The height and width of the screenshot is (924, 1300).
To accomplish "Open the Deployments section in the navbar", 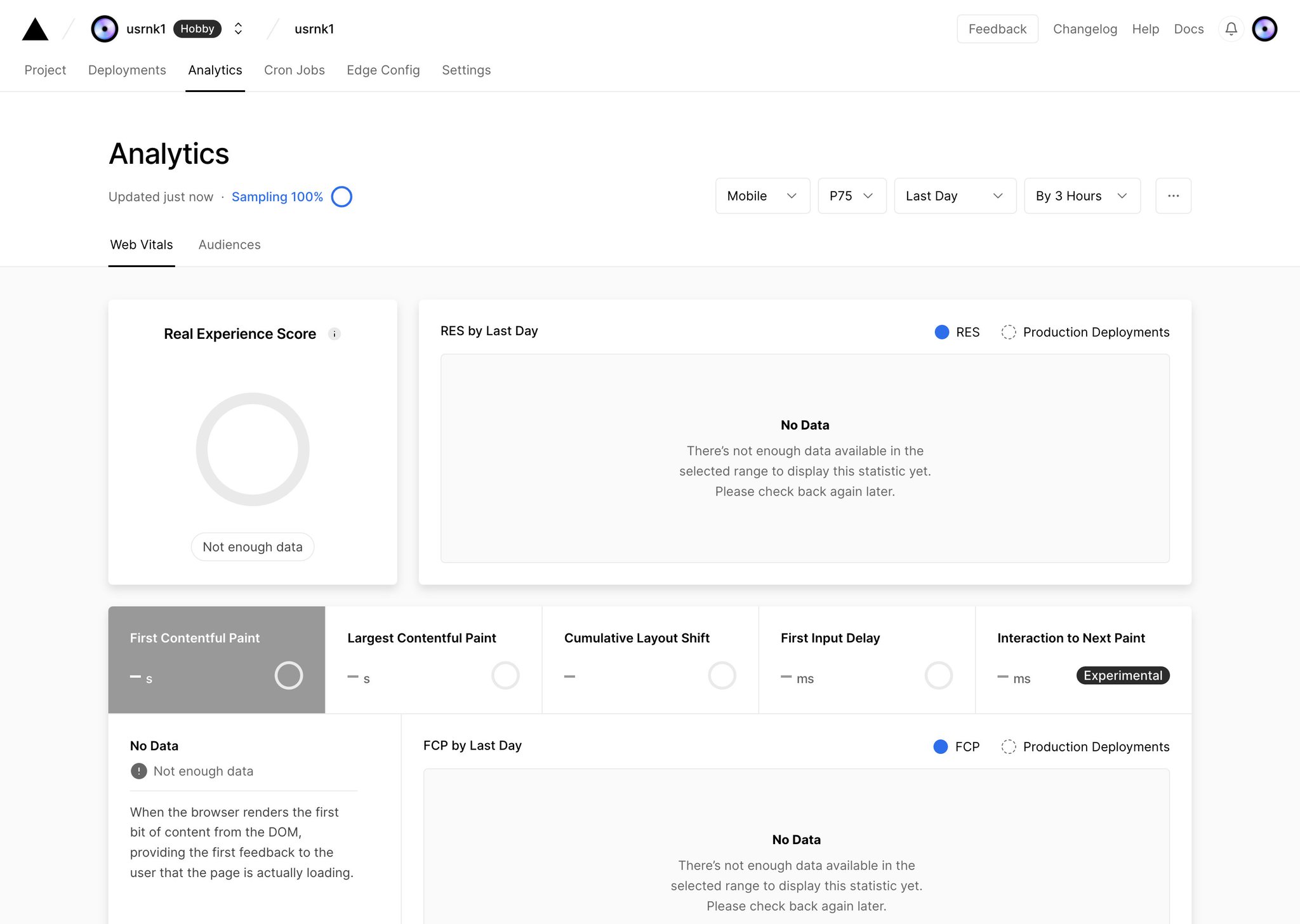I will [x=126, y=70].
